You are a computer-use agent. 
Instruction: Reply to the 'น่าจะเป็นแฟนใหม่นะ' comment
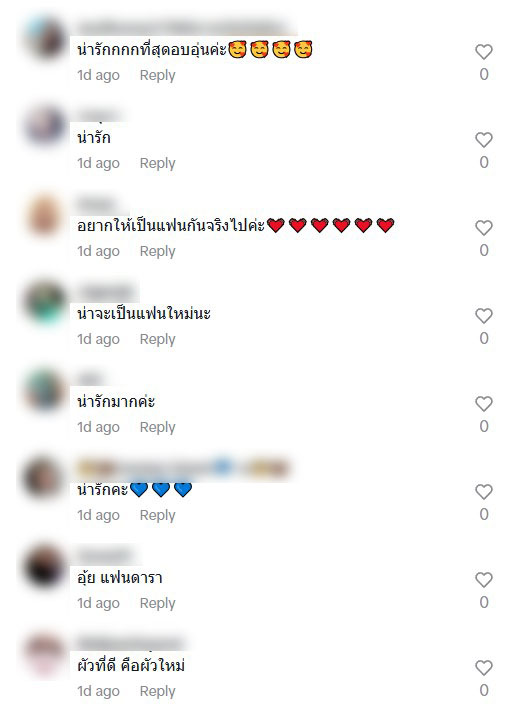[x=157, y=339]
